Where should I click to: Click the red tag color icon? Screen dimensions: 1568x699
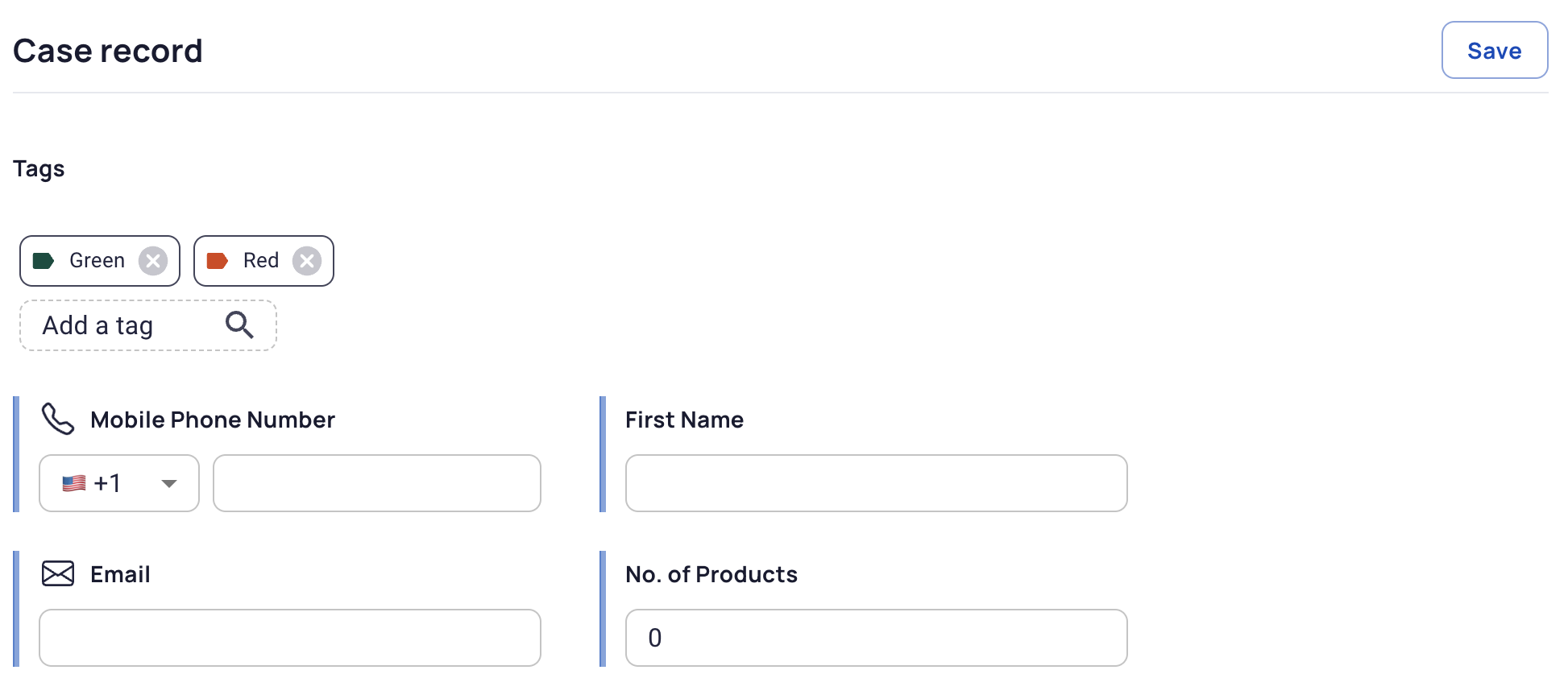(x=218, y=261)
